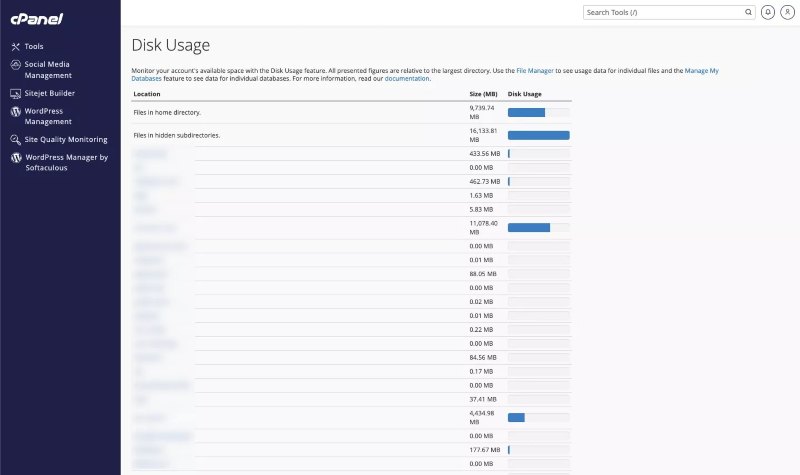Follow the File Manager link

[x=535, y=71]
